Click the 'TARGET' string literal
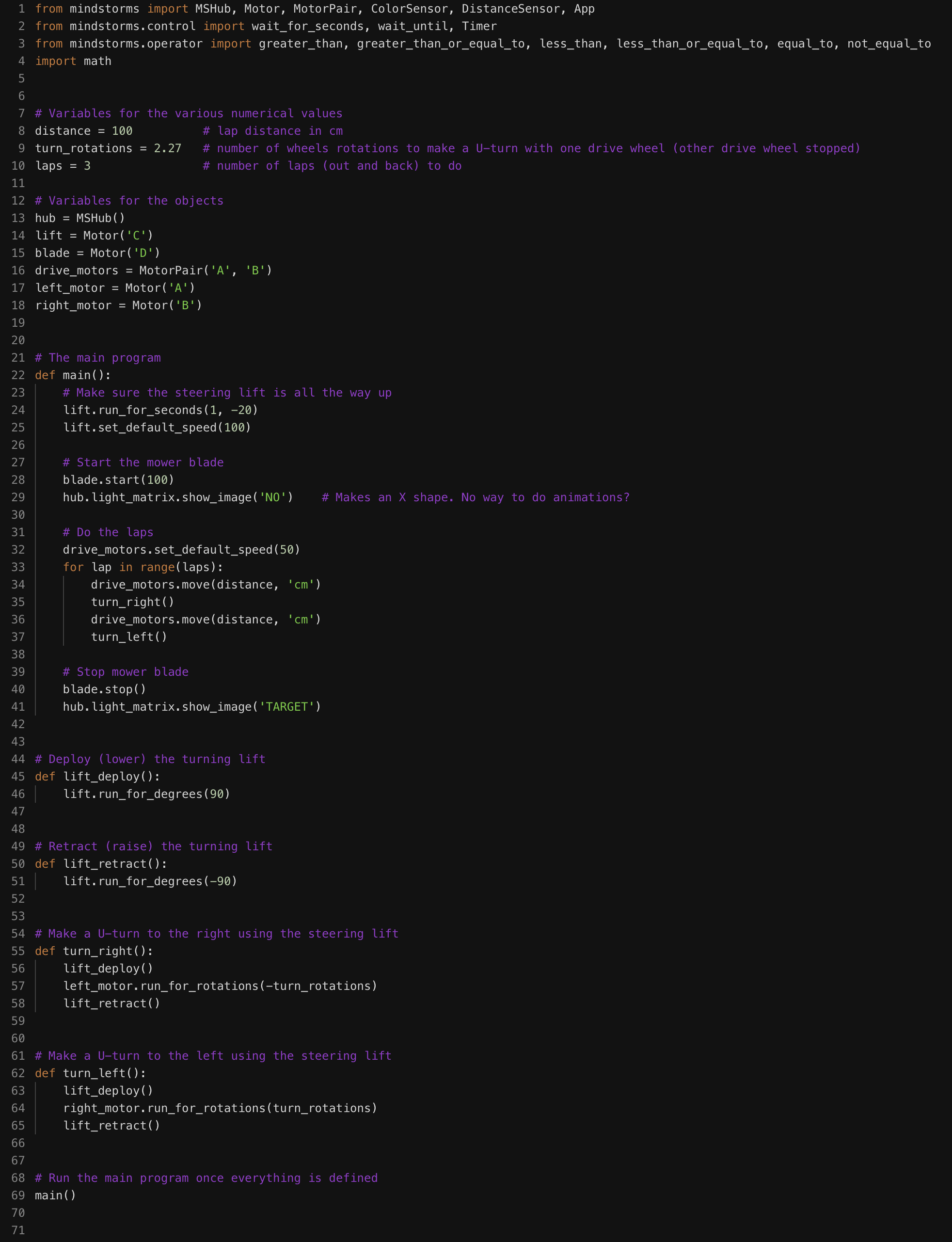This screenshot has width=952, height=1242. click(287, 706)
